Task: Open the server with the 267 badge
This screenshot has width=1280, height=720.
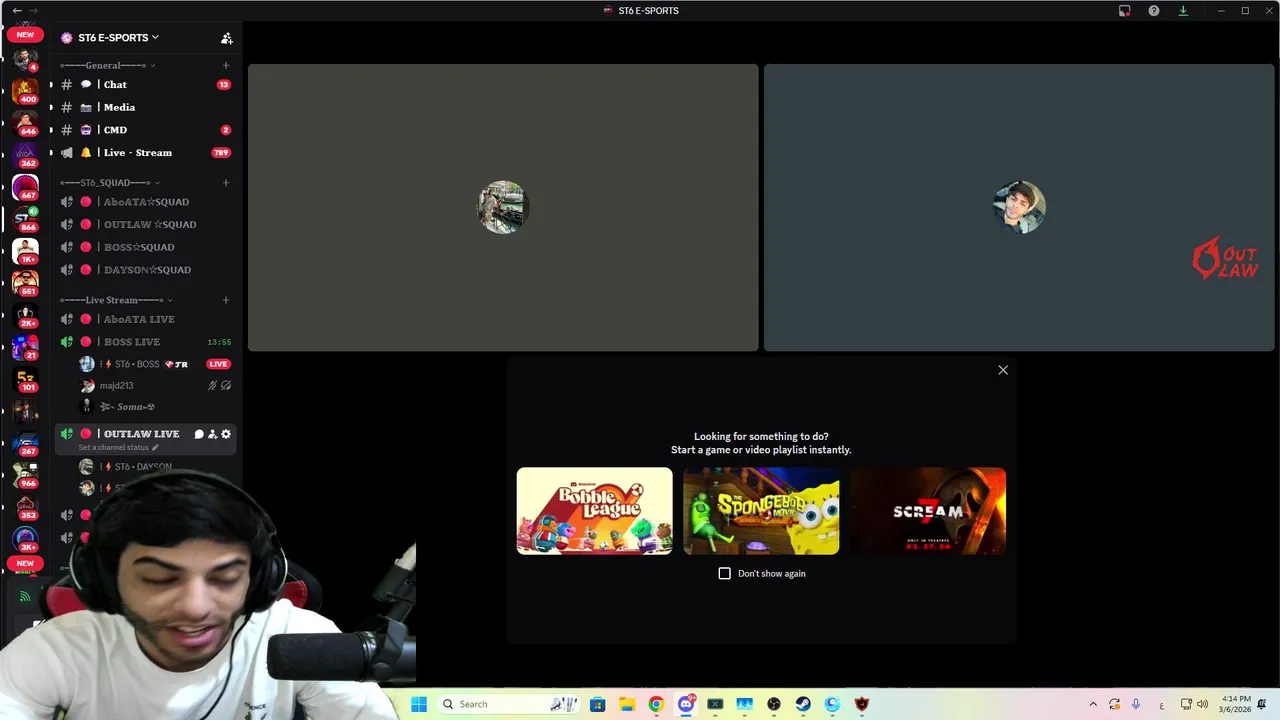Action: [25, 443]
